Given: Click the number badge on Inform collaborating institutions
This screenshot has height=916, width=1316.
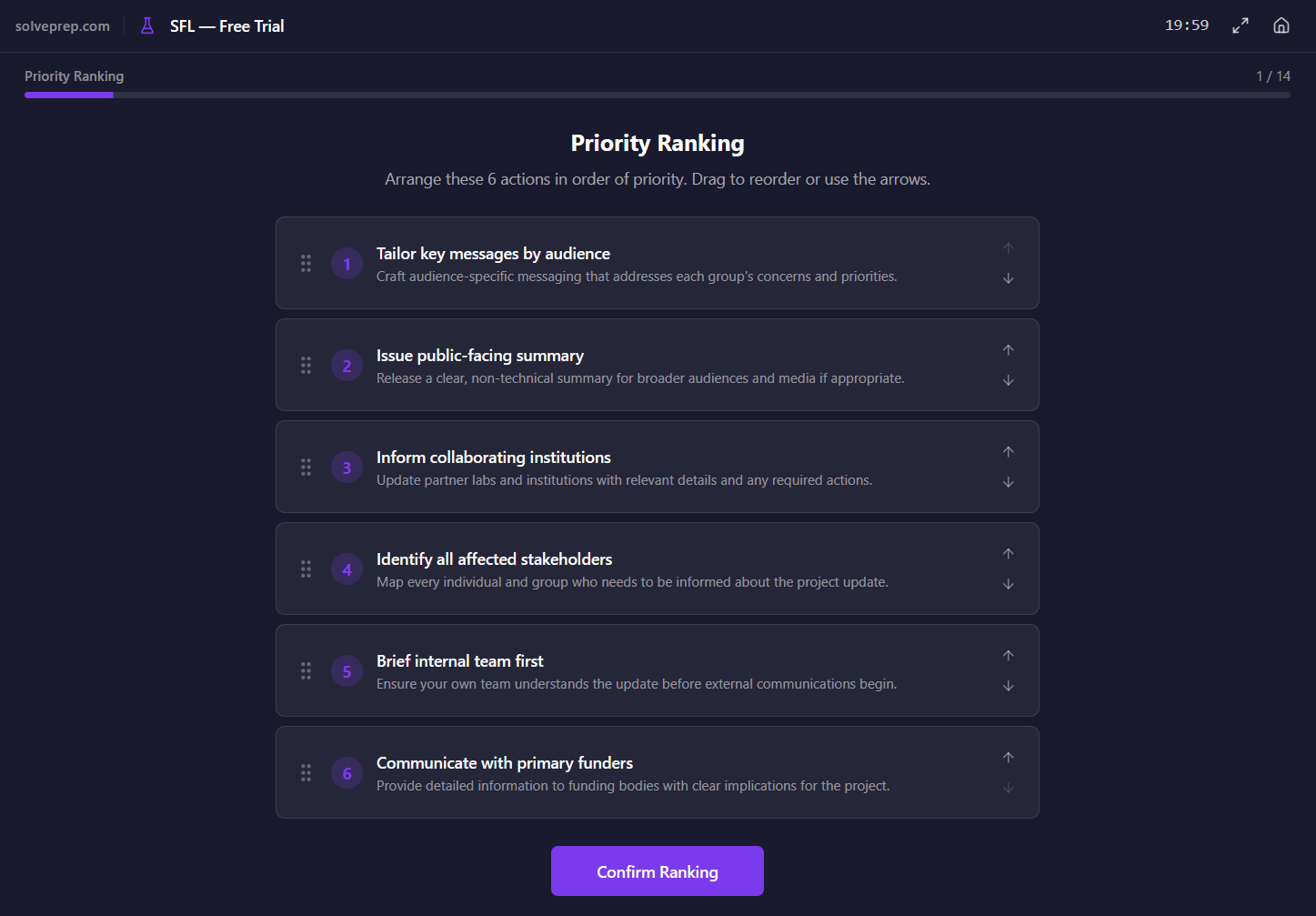Looking at the screenshot, I should coord(347,467).
